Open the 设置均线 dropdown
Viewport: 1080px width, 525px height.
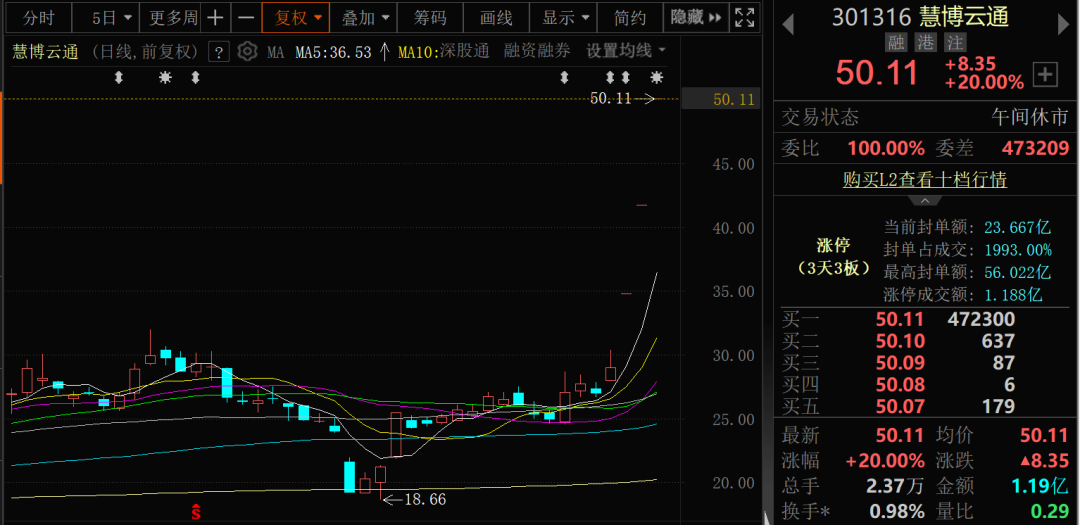(x=626, y=51)
